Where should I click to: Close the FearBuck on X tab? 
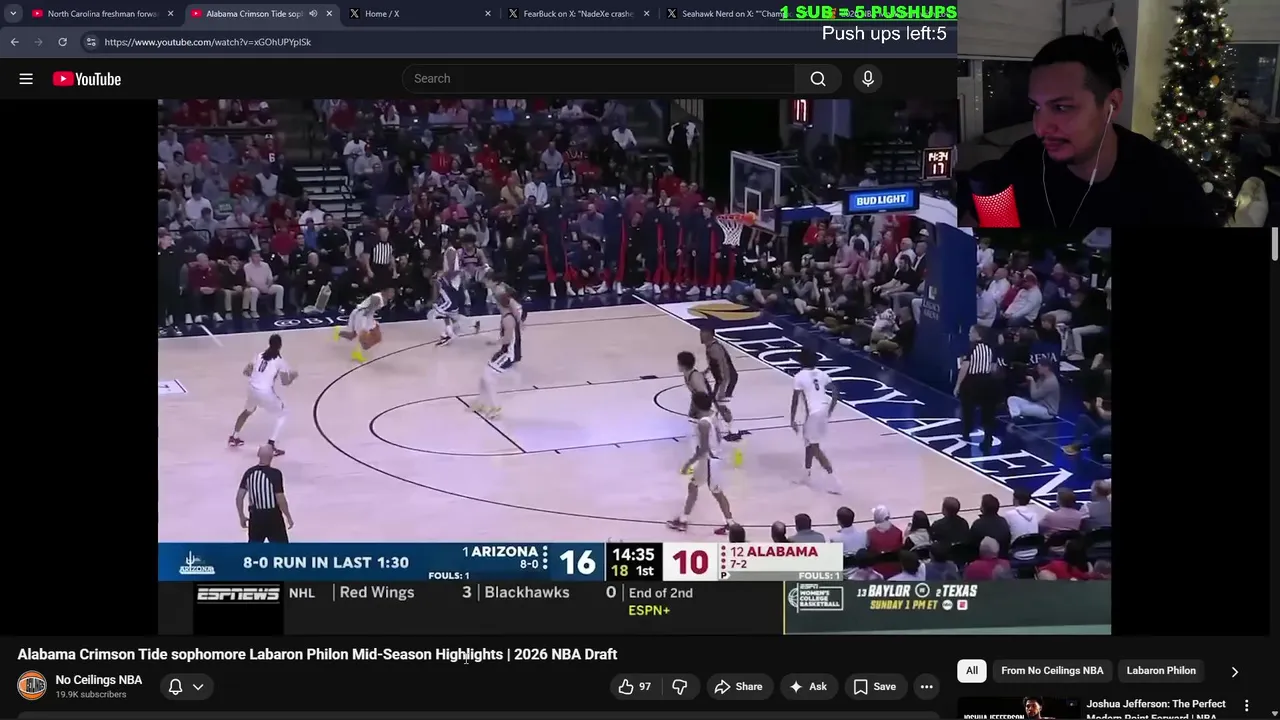[647, 14]
